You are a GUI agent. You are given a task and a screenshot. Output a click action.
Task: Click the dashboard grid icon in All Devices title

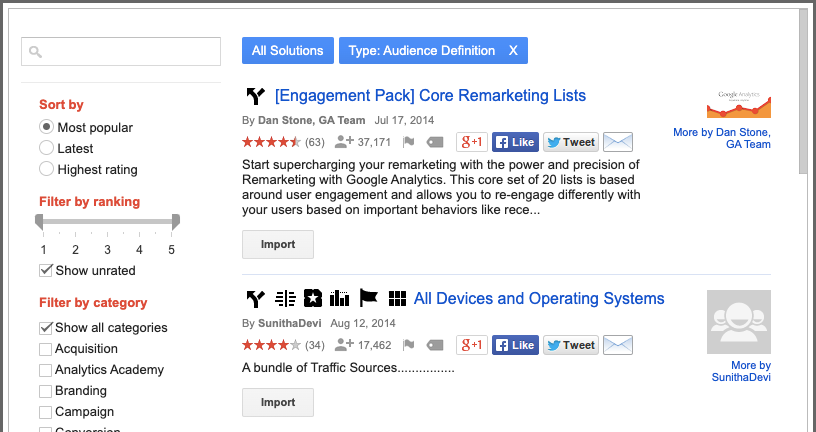(397, 299)
